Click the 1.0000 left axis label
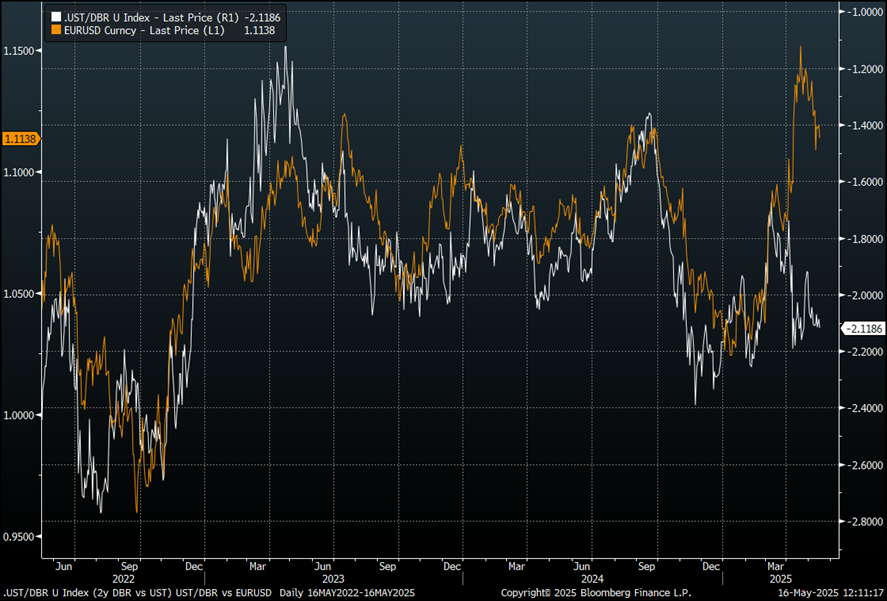 [20, 415]
